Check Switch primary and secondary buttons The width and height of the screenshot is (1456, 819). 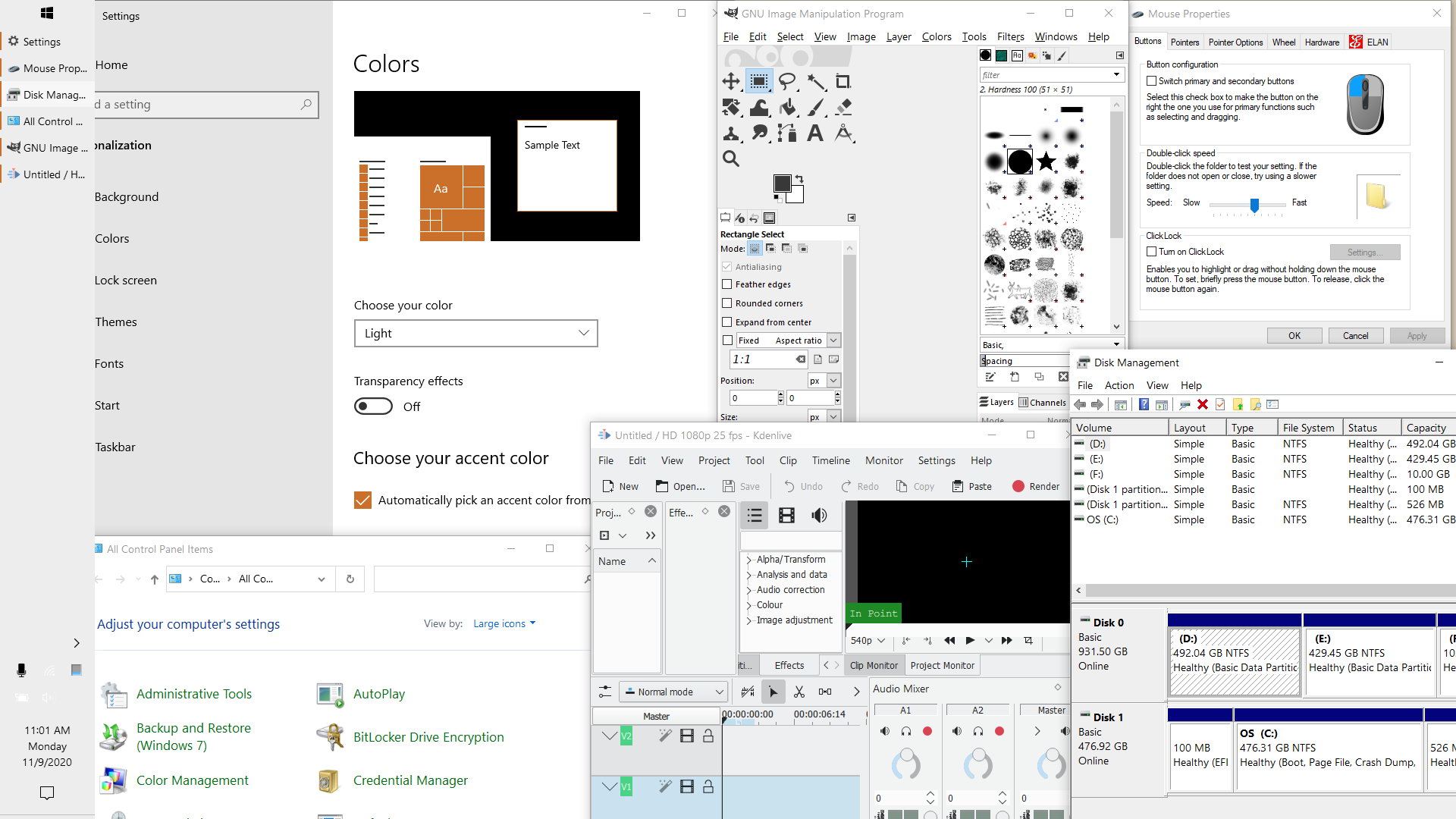[1151, 81]
